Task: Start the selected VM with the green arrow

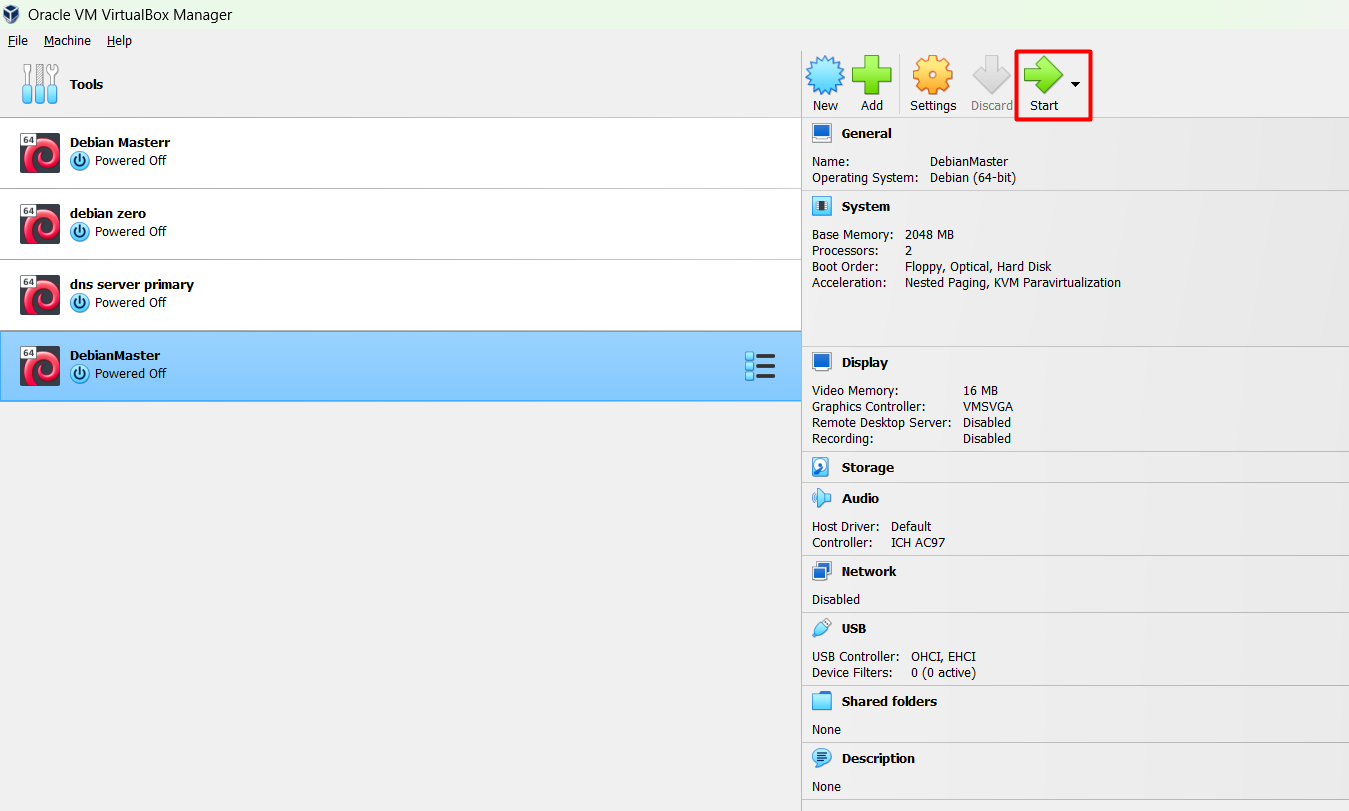Action: [1043, 76]
